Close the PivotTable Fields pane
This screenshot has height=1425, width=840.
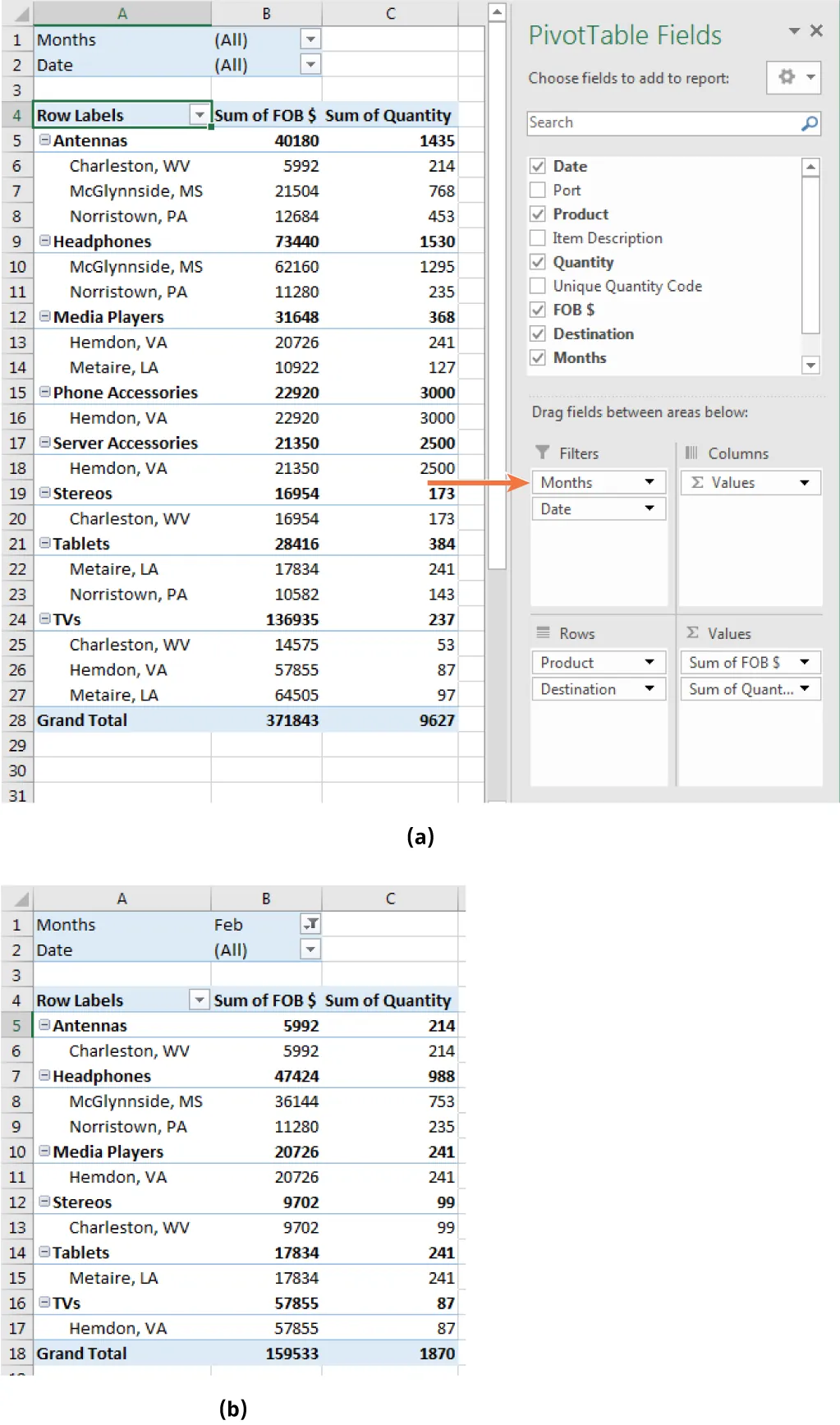pyautogui.click(x=816, y=31)
